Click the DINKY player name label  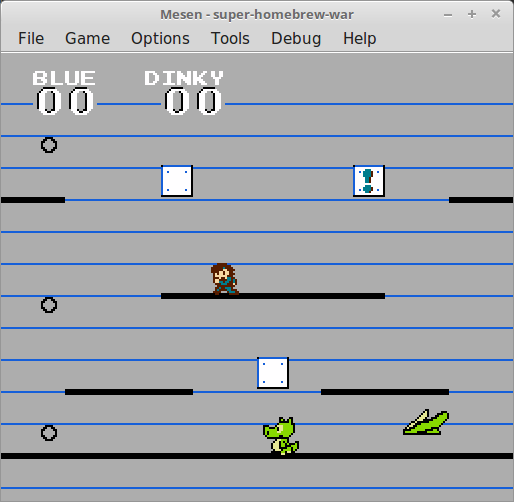click(x=184, y=78)
